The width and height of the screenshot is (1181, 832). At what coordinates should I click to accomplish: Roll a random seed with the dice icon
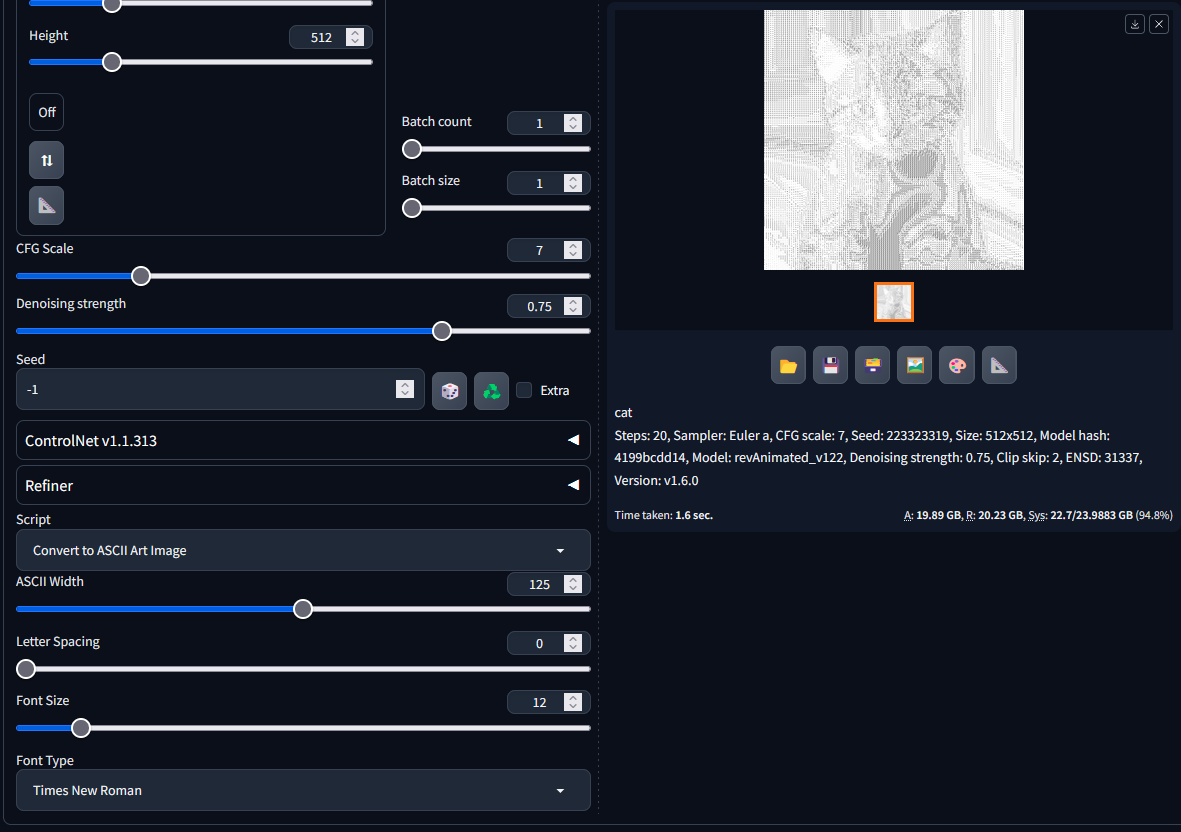point(449,390)
